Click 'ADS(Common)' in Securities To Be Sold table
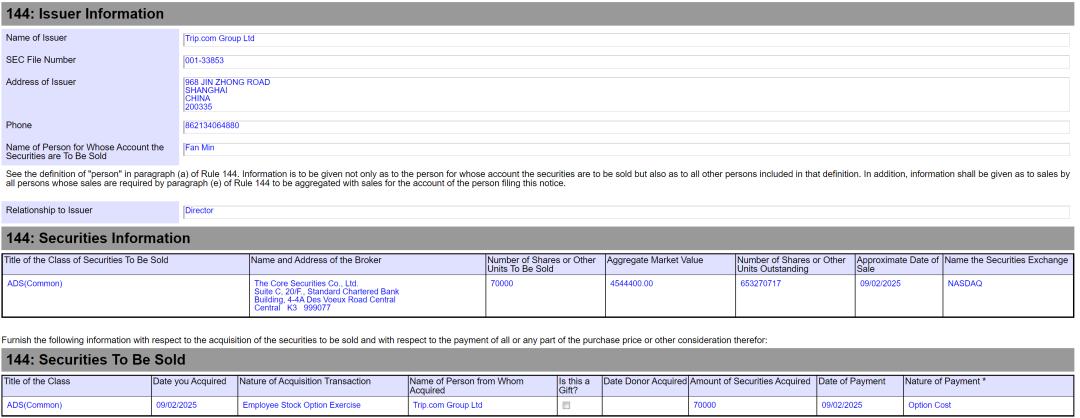The width and height of the screenshot is (1080, 418). point(34,406)
